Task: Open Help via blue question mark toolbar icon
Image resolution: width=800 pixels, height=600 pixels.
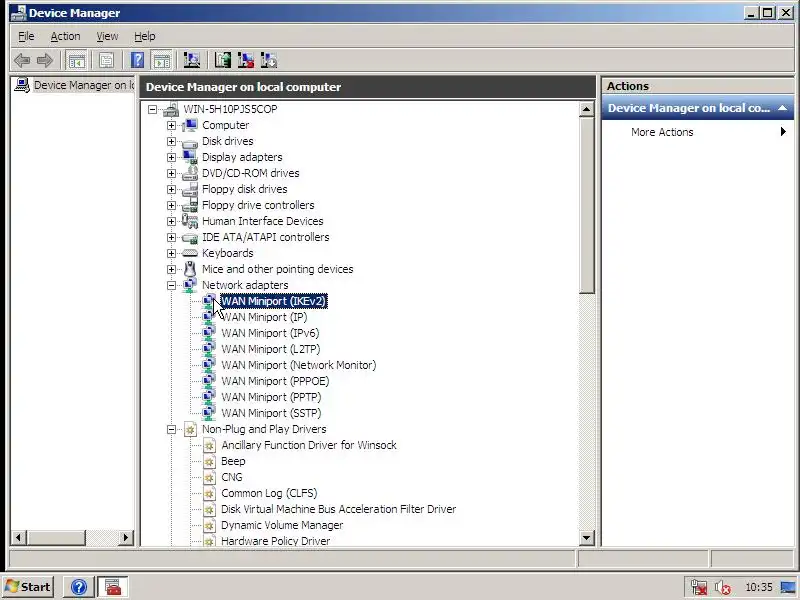Action: tap(137, 61)
